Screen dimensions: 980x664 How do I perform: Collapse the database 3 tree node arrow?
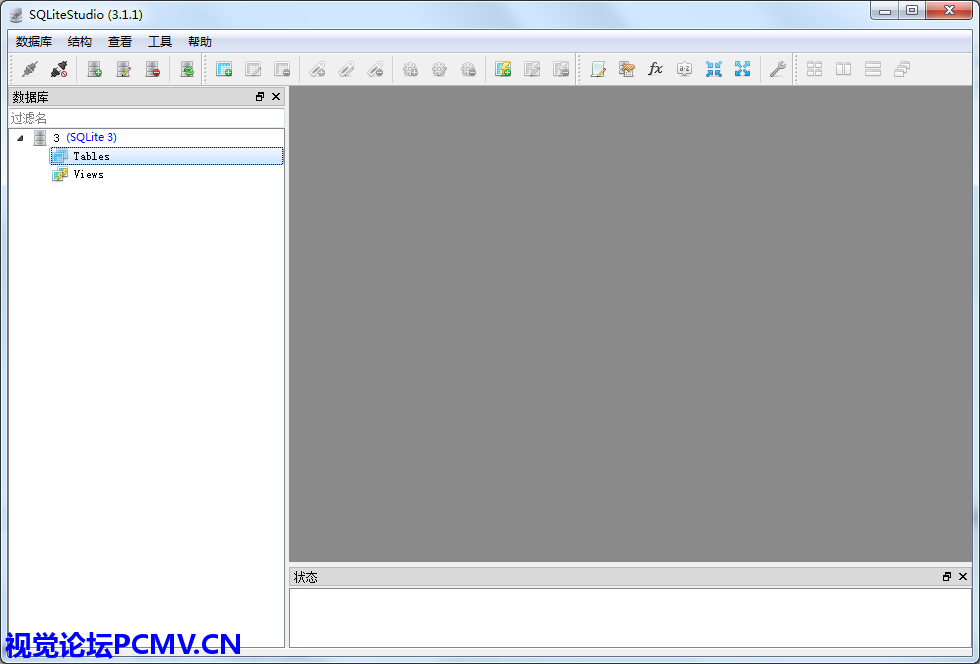click(x=20, y=138)
